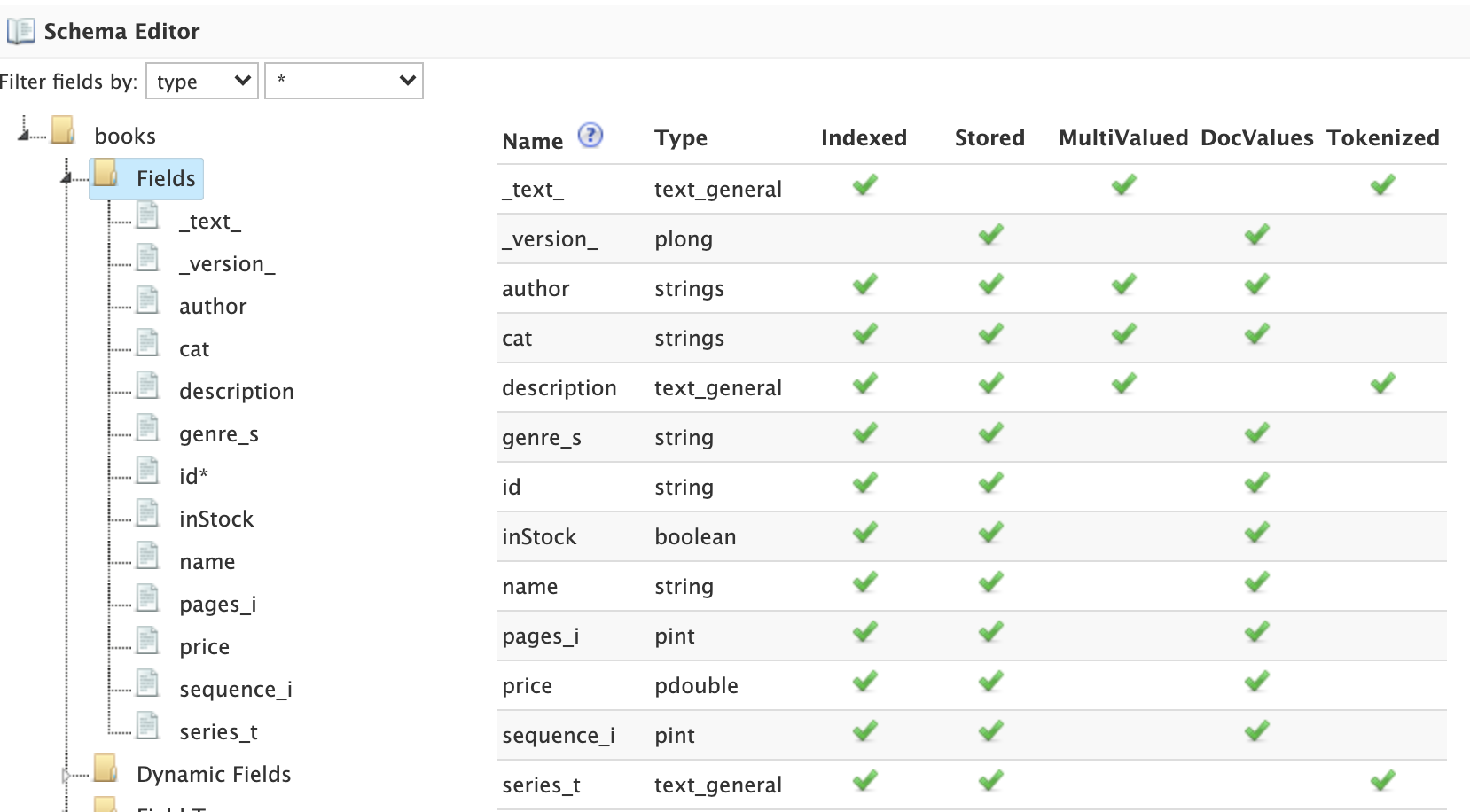Click the document icon next to author

[x=147, y=301]
